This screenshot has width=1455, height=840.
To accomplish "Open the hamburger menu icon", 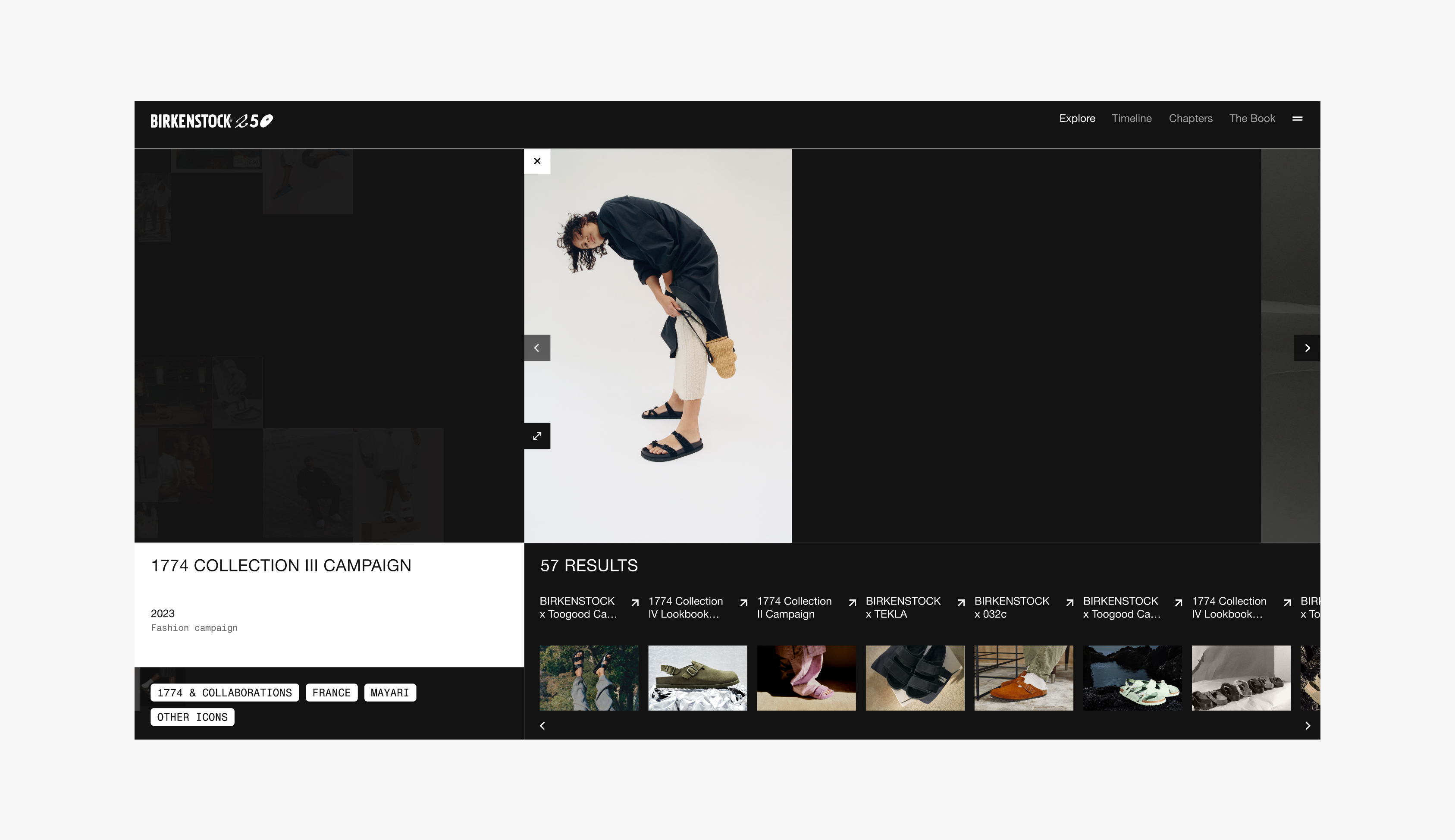I will tap(1298, 119).
